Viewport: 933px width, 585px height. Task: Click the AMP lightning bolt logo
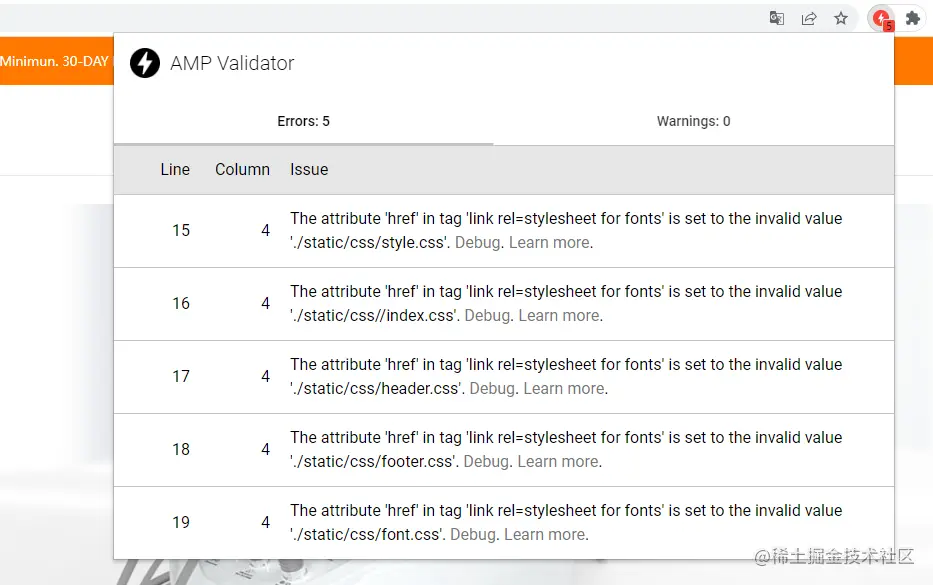[x=145, y=63]
